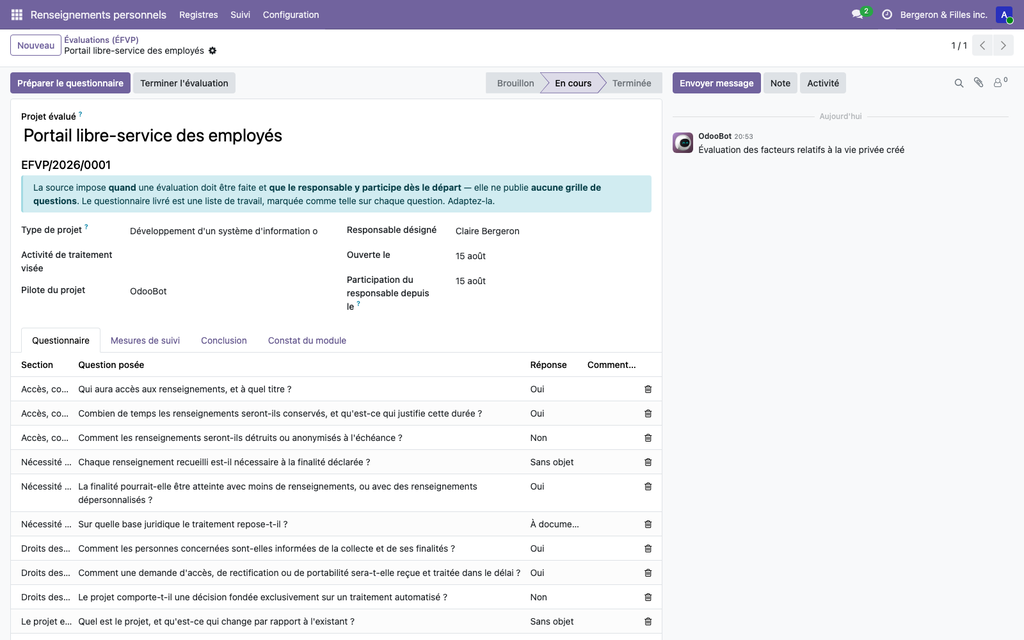The image size is (1024, 640).
Task: Click the Renseignements personnels app title
Action: coord(98,14)
